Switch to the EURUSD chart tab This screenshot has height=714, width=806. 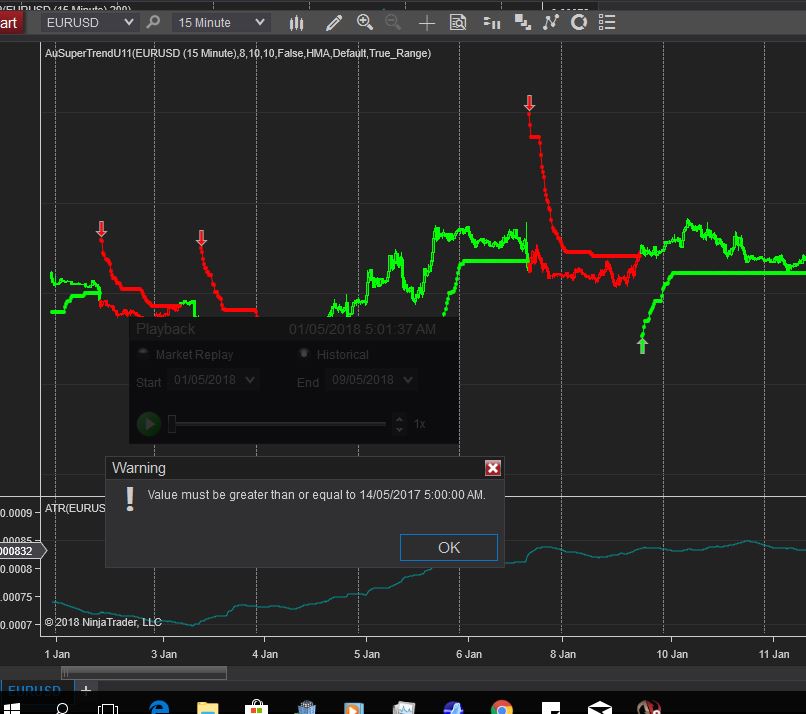coord(35,689)
